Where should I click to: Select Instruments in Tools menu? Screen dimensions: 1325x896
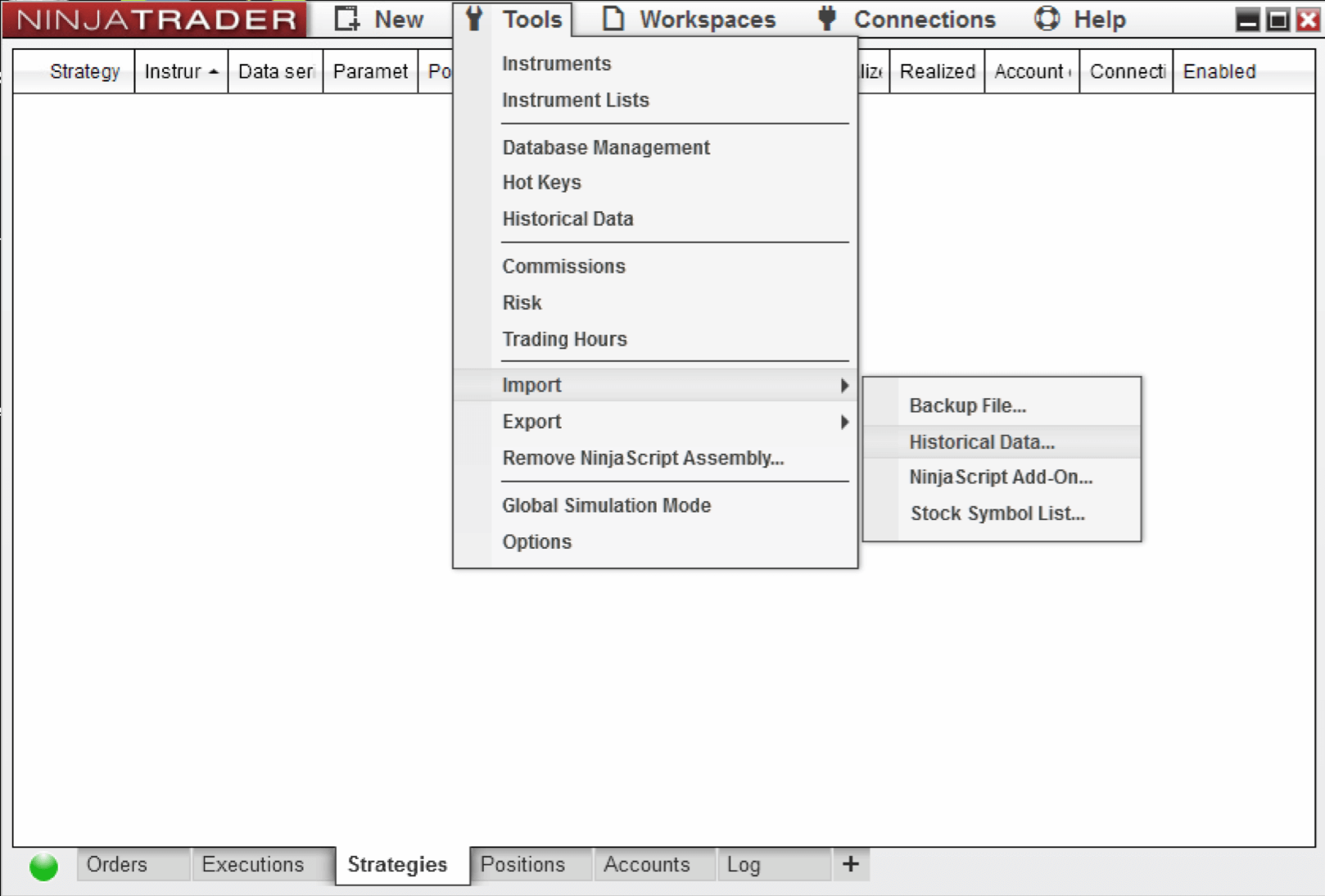click(556, 63)
